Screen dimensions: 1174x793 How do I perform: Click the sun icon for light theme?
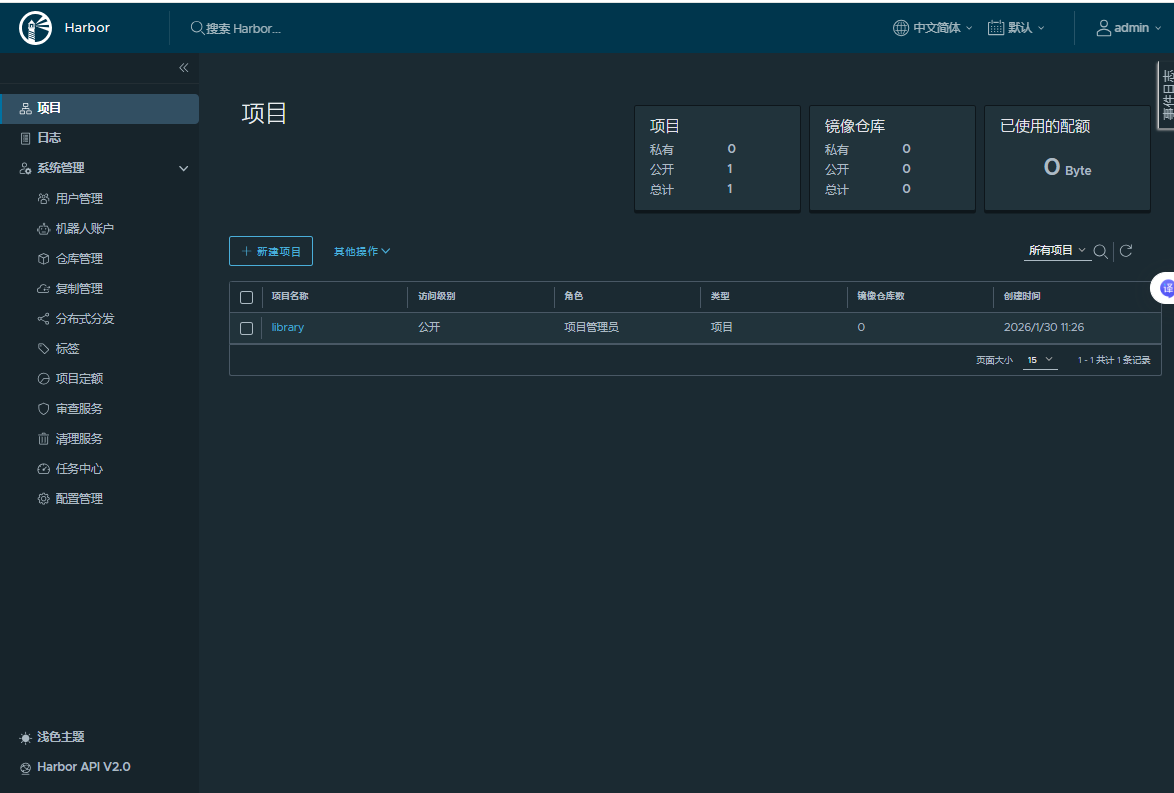25,738
